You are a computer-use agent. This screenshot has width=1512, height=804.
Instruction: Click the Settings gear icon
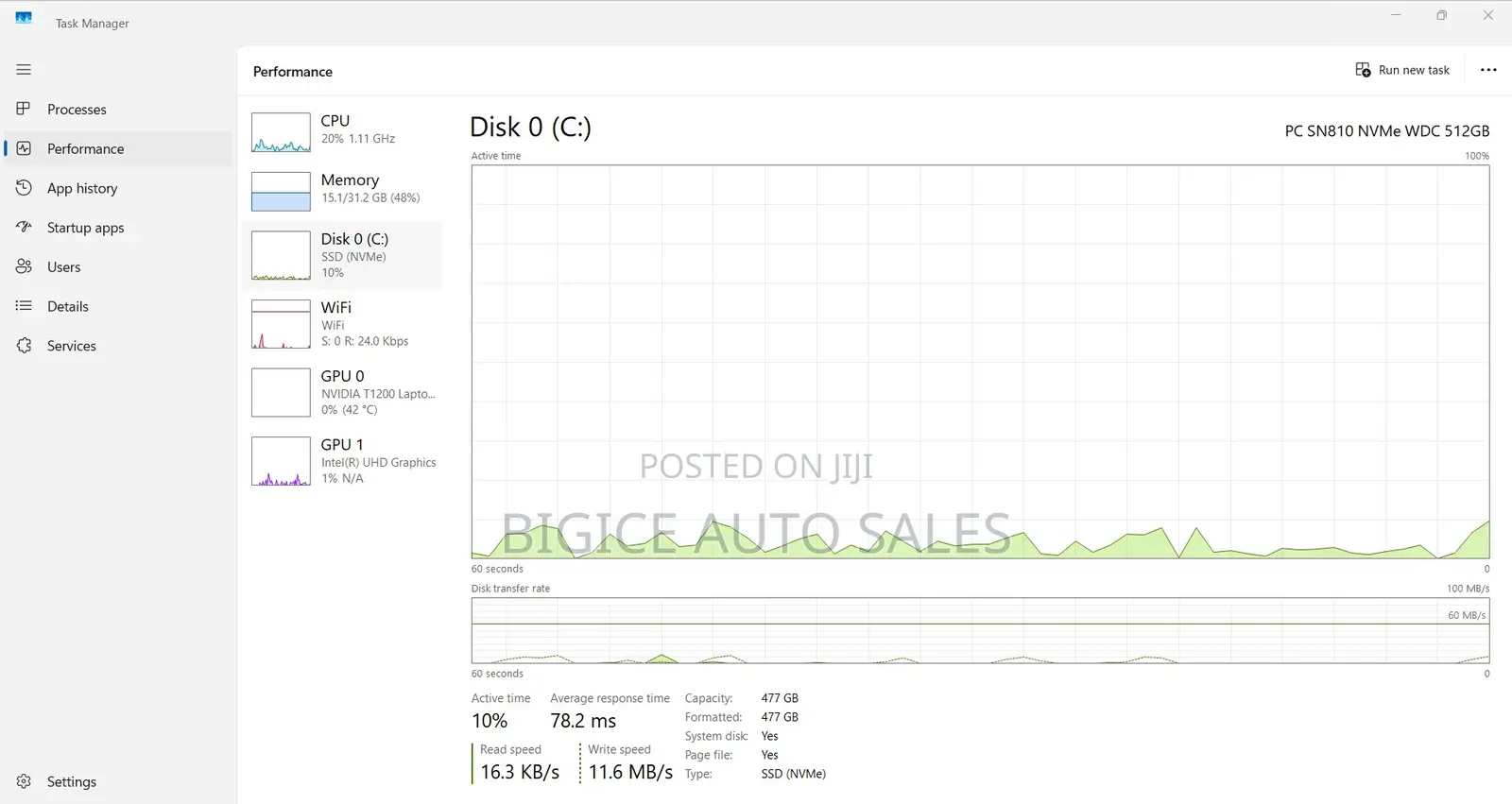coord(24,781)
